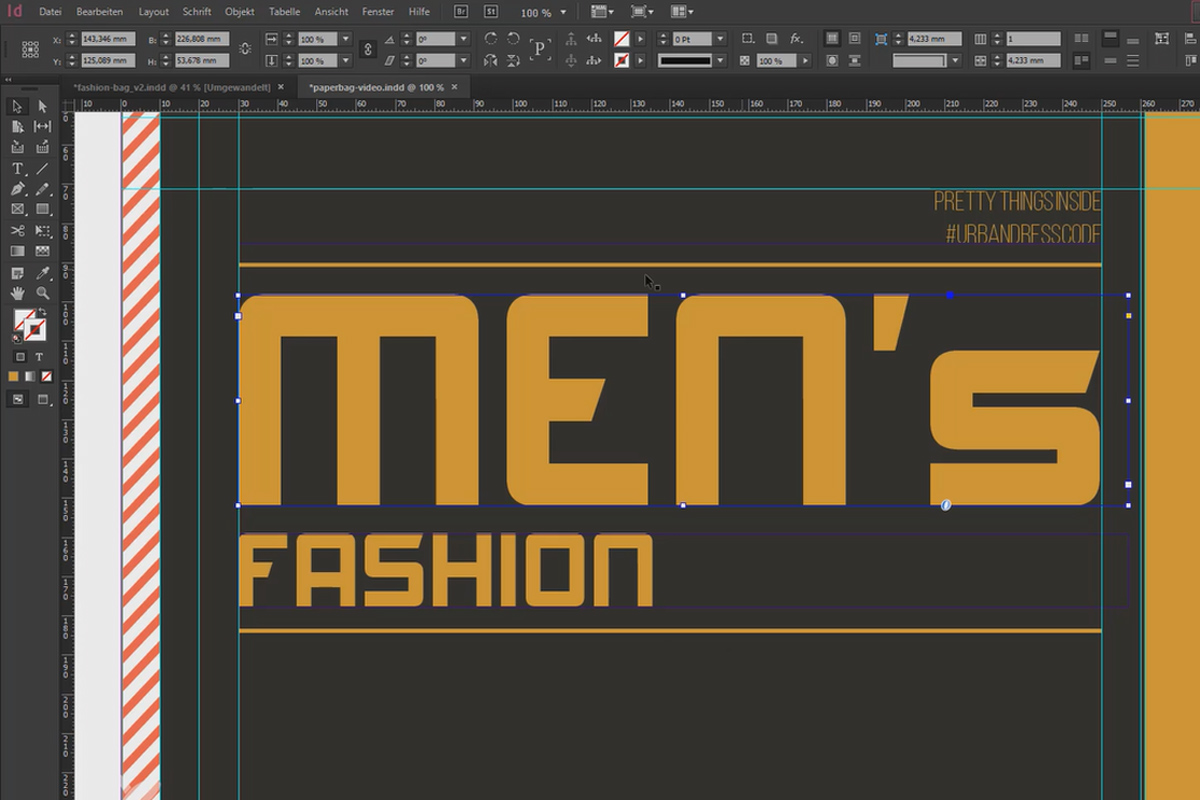Open the Schrift menu

pos(196,12)
